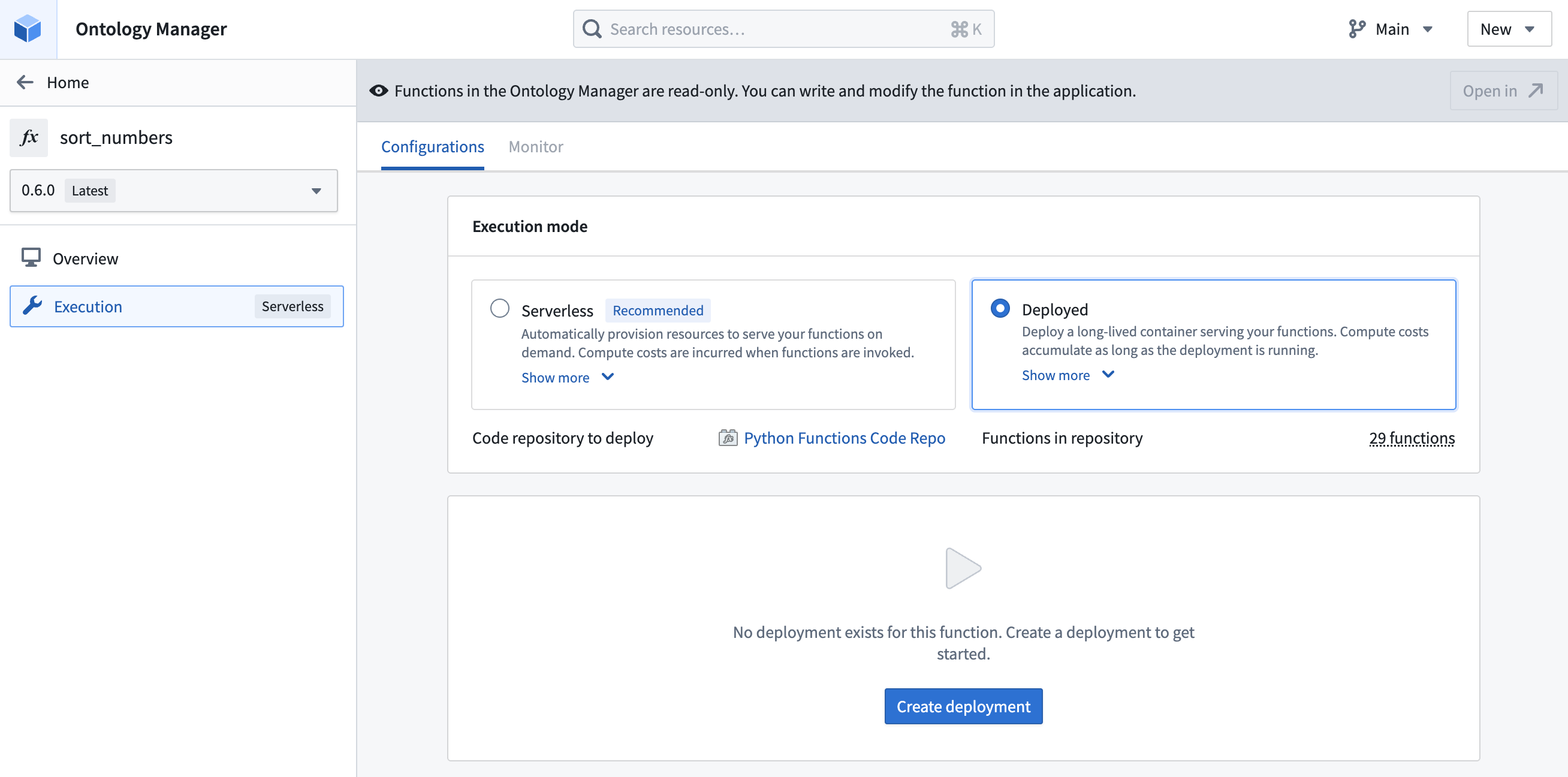The image size is (1568, 777).
Task: Select the Deployed execution mode radio button
Action: 999,308
